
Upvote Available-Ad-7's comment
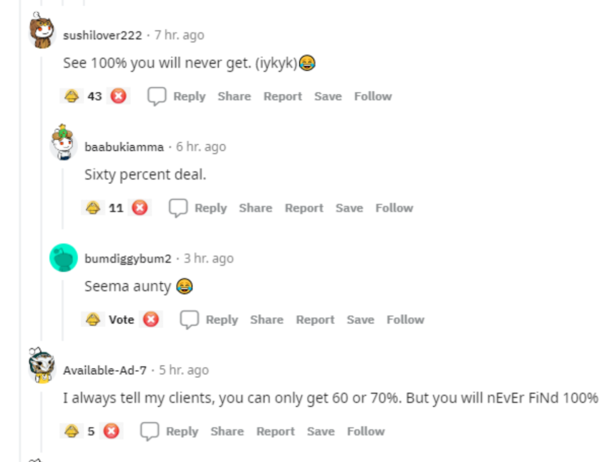tap(71, 431)
